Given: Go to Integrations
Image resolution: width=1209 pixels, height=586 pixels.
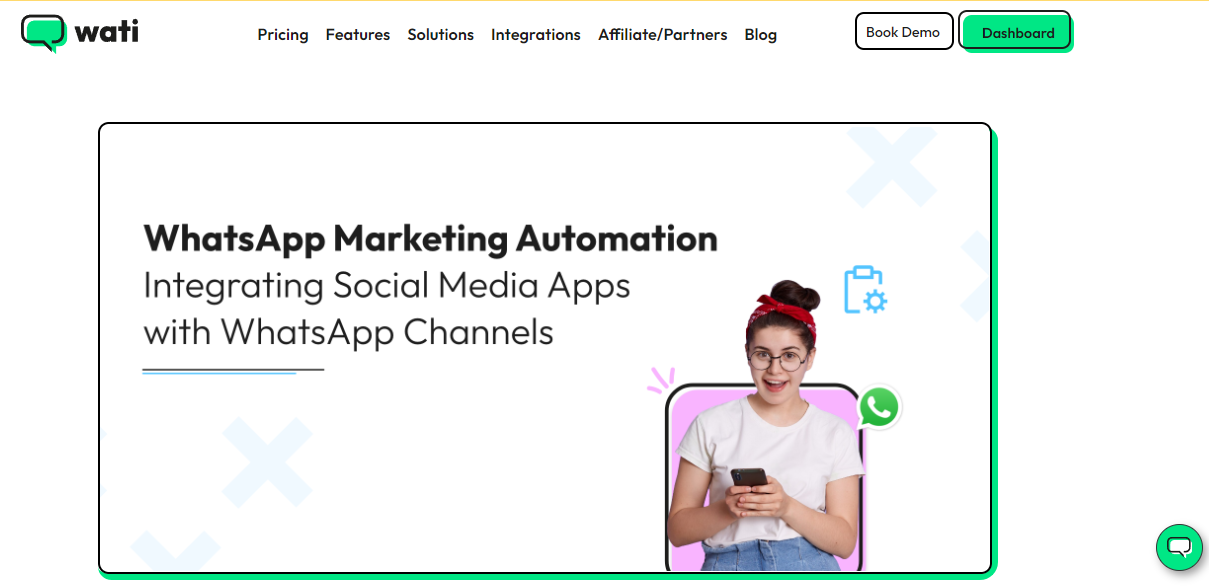Looking at the screenshot, I should [x=536, y=35].
